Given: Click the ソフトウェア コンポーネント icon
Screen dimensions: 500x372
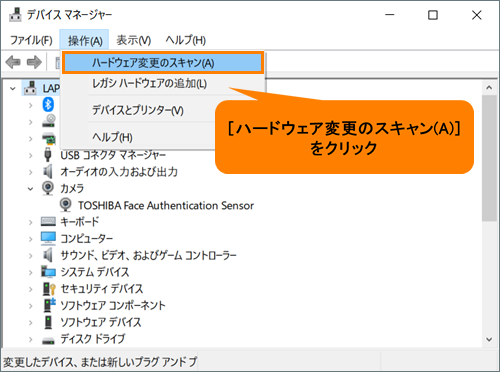Looking at the screenshot, I should click(x=49, y=305).
